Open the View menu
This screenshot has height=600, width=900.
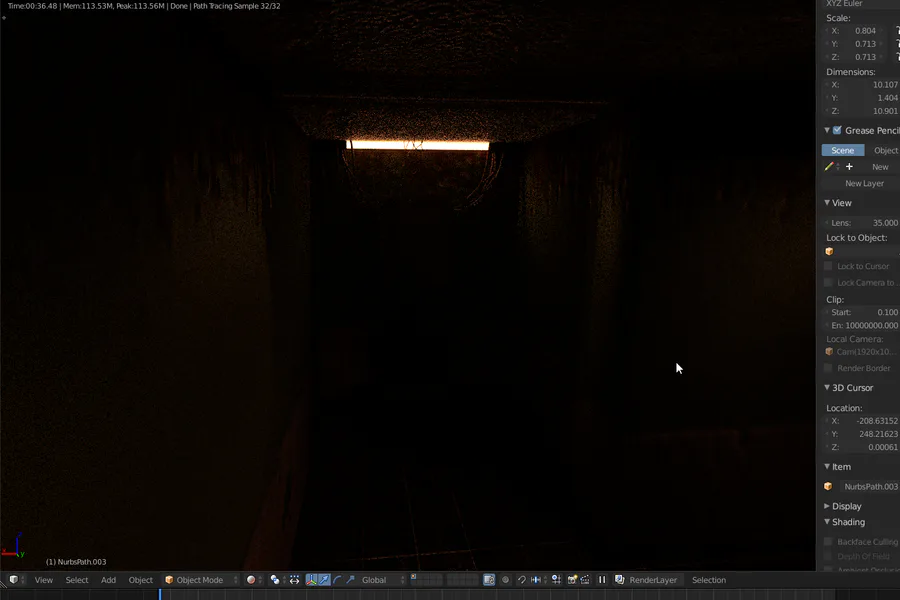click(44, 580)
